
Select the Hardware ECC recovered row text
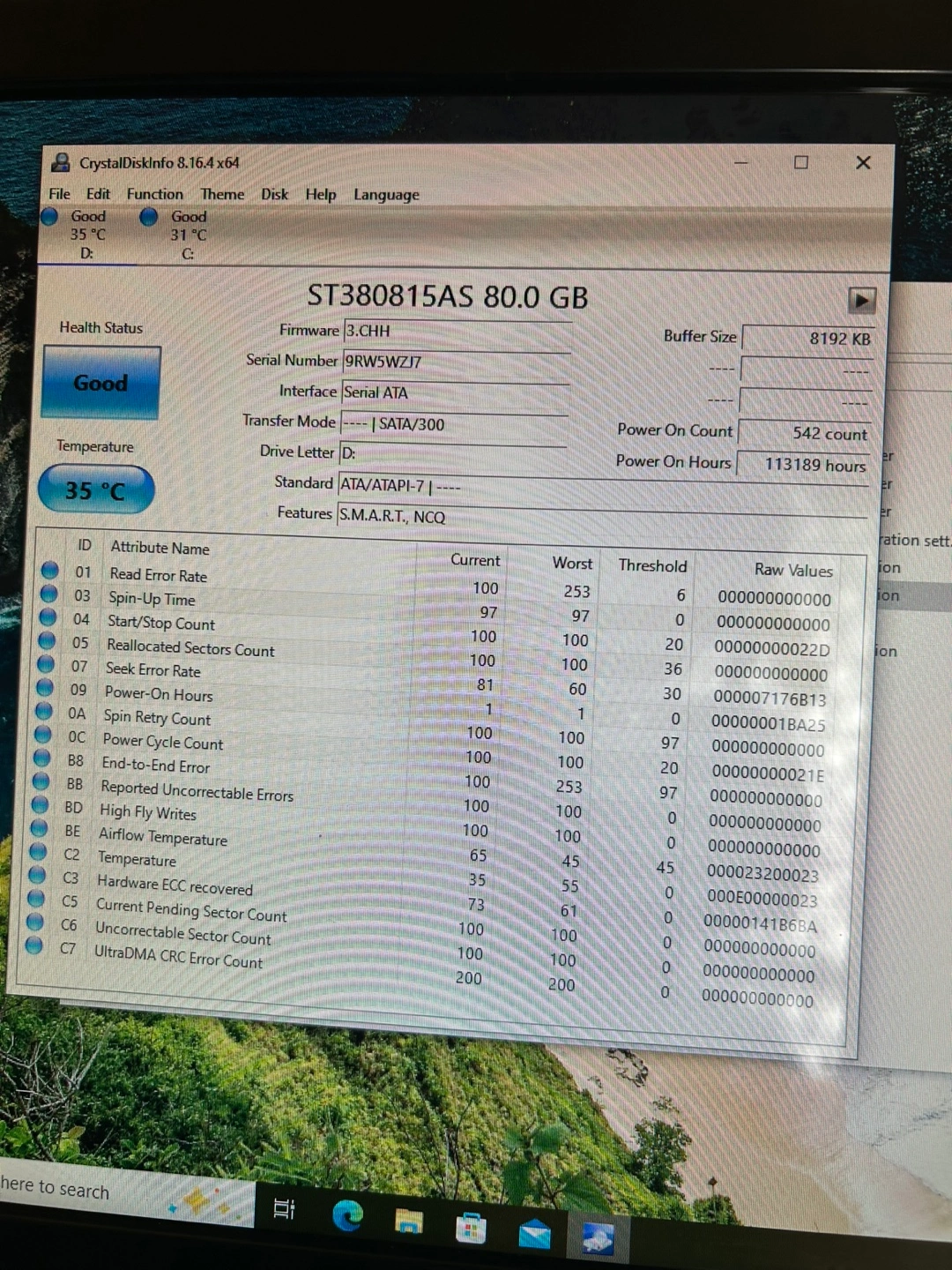[x=175, y=885]
